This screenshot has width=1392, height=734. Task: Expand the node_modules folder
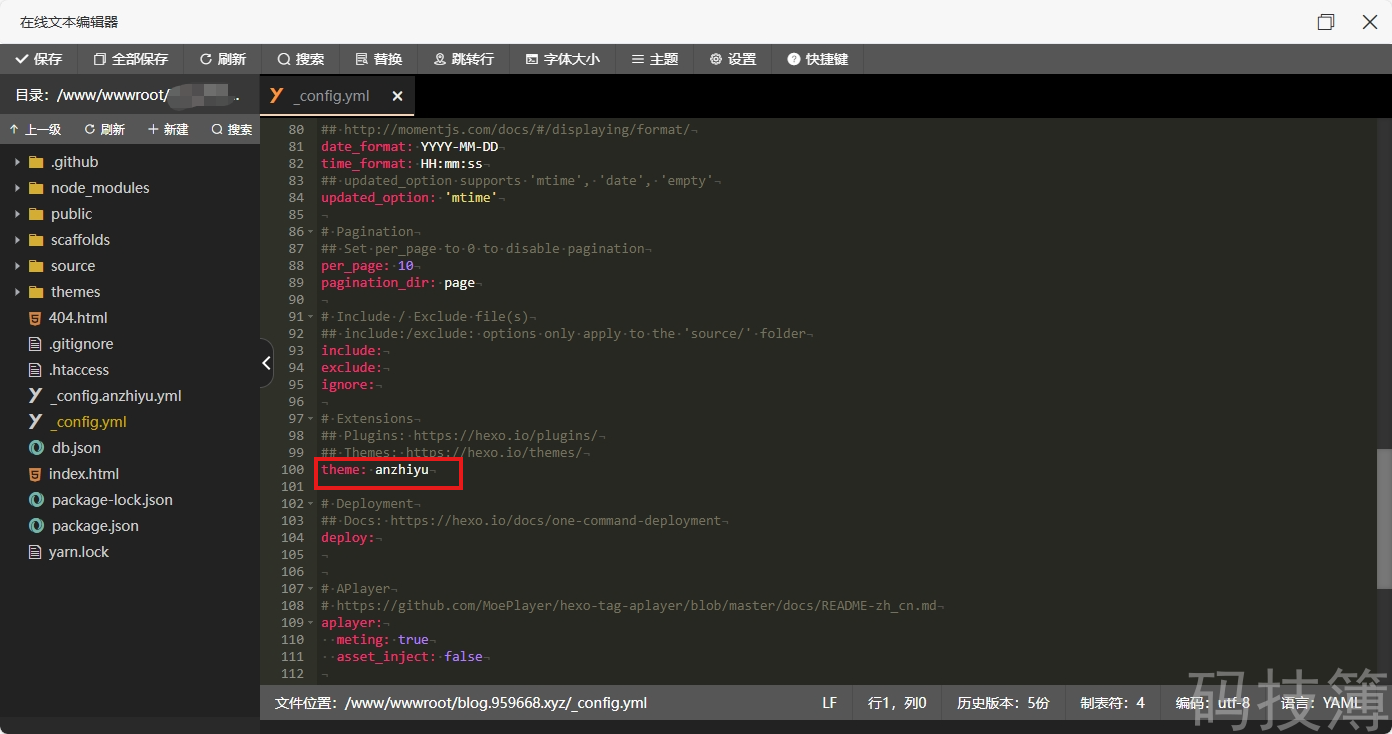pyautogui.click(x=17, y=188)
